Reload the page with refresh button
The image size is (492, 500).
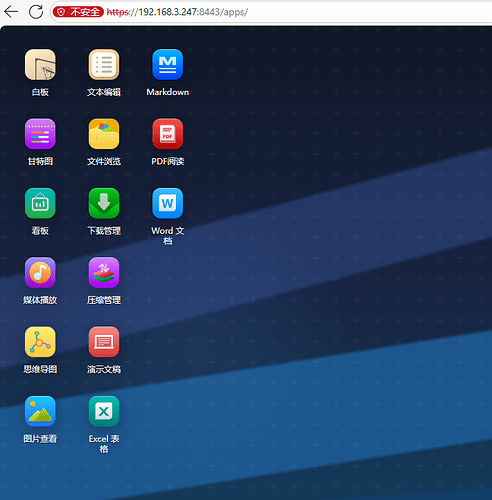coord(36,12)
